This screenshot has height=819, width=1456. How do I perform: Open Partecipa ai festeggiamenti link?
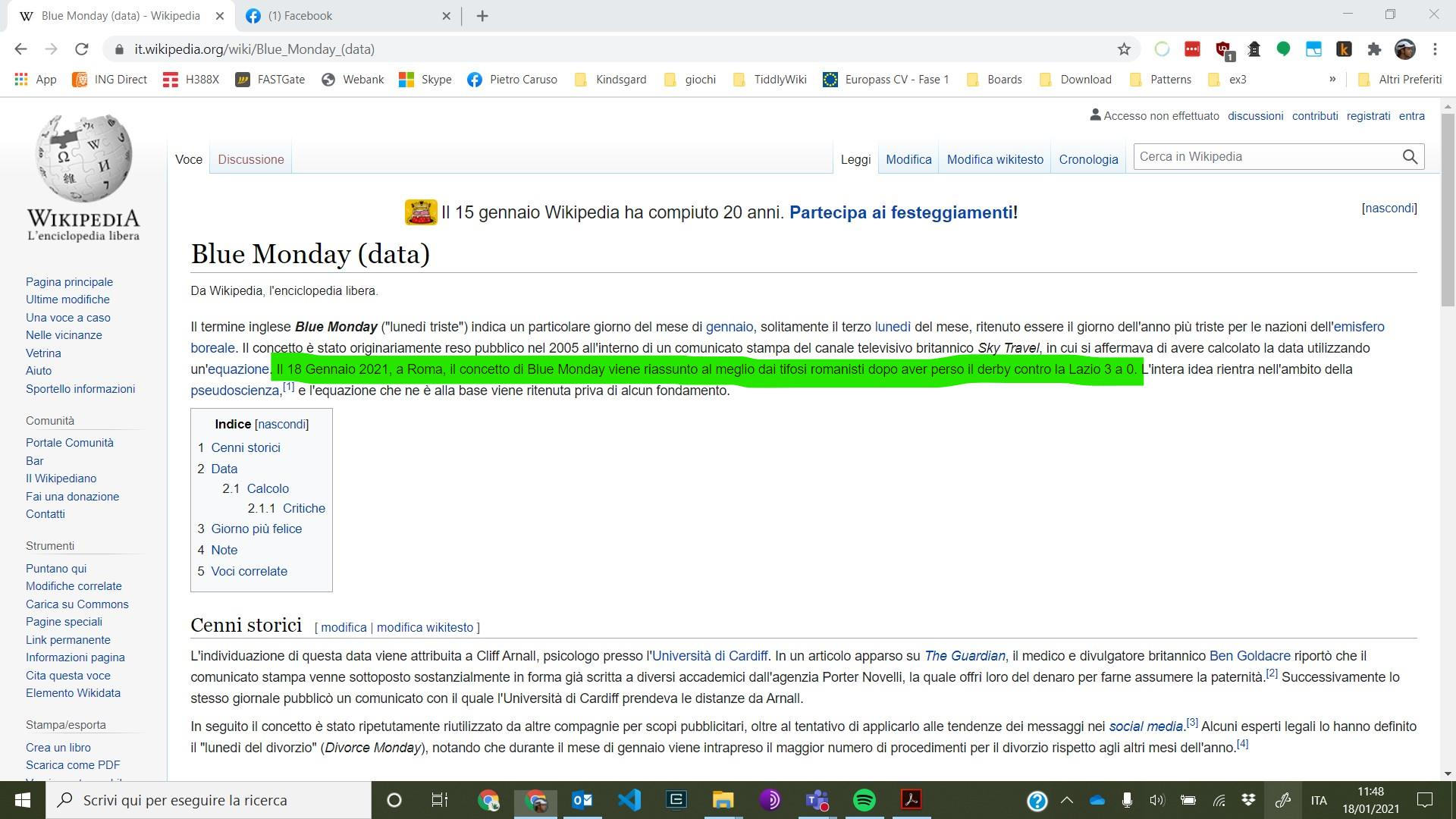pyautogui.click(x=901, y=212)
